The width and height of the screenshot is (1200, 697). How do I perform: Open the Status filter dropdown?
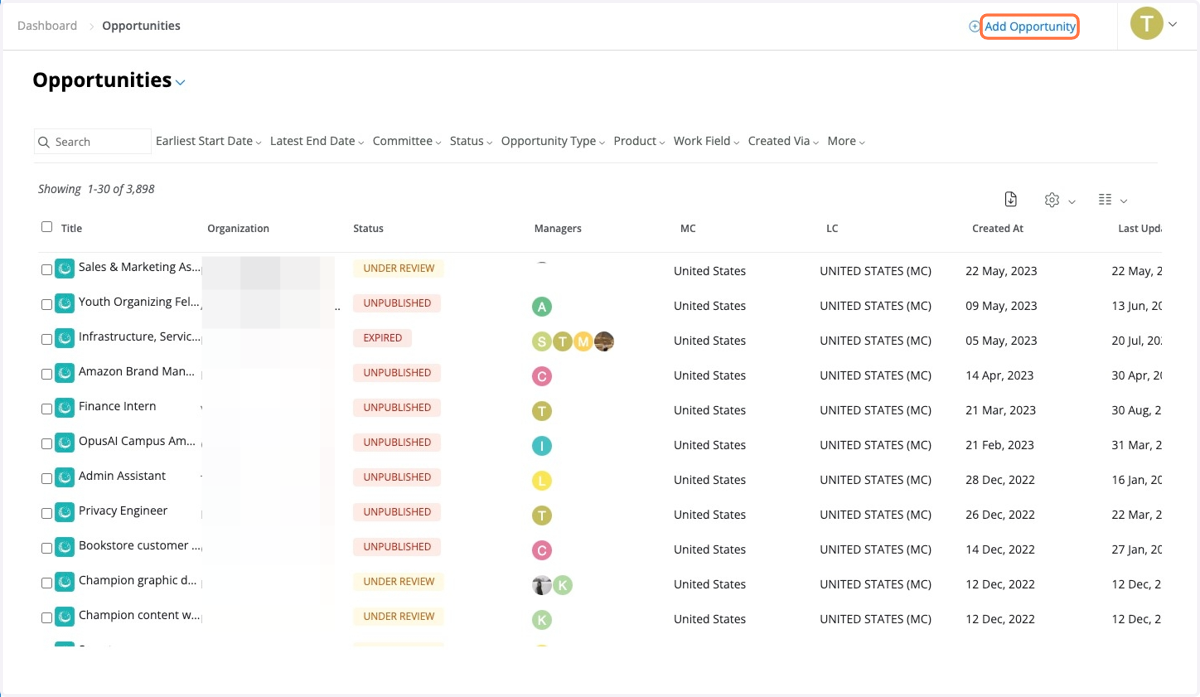click(x=471, y=141)
